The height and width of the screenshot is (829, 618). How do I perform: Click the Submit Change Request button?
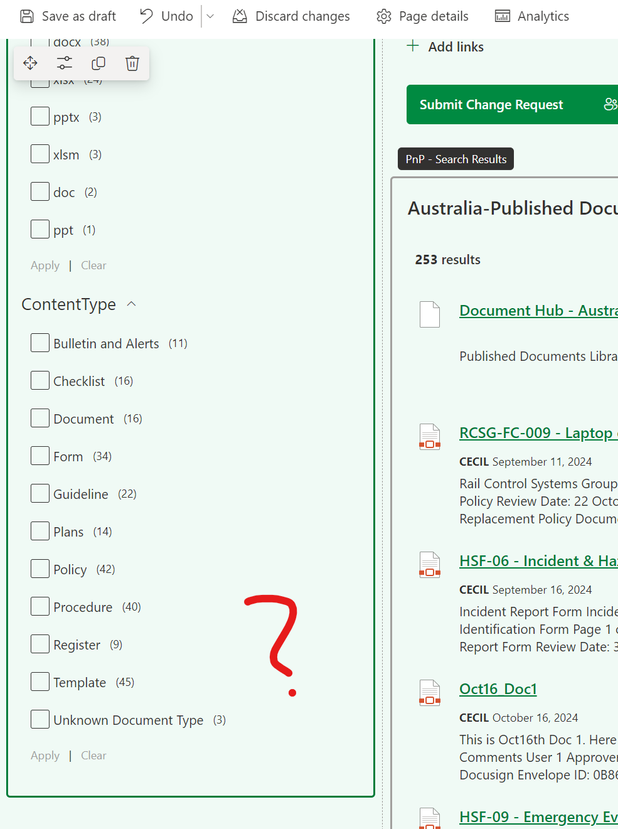pyautogui.click(x=512, y=104)
